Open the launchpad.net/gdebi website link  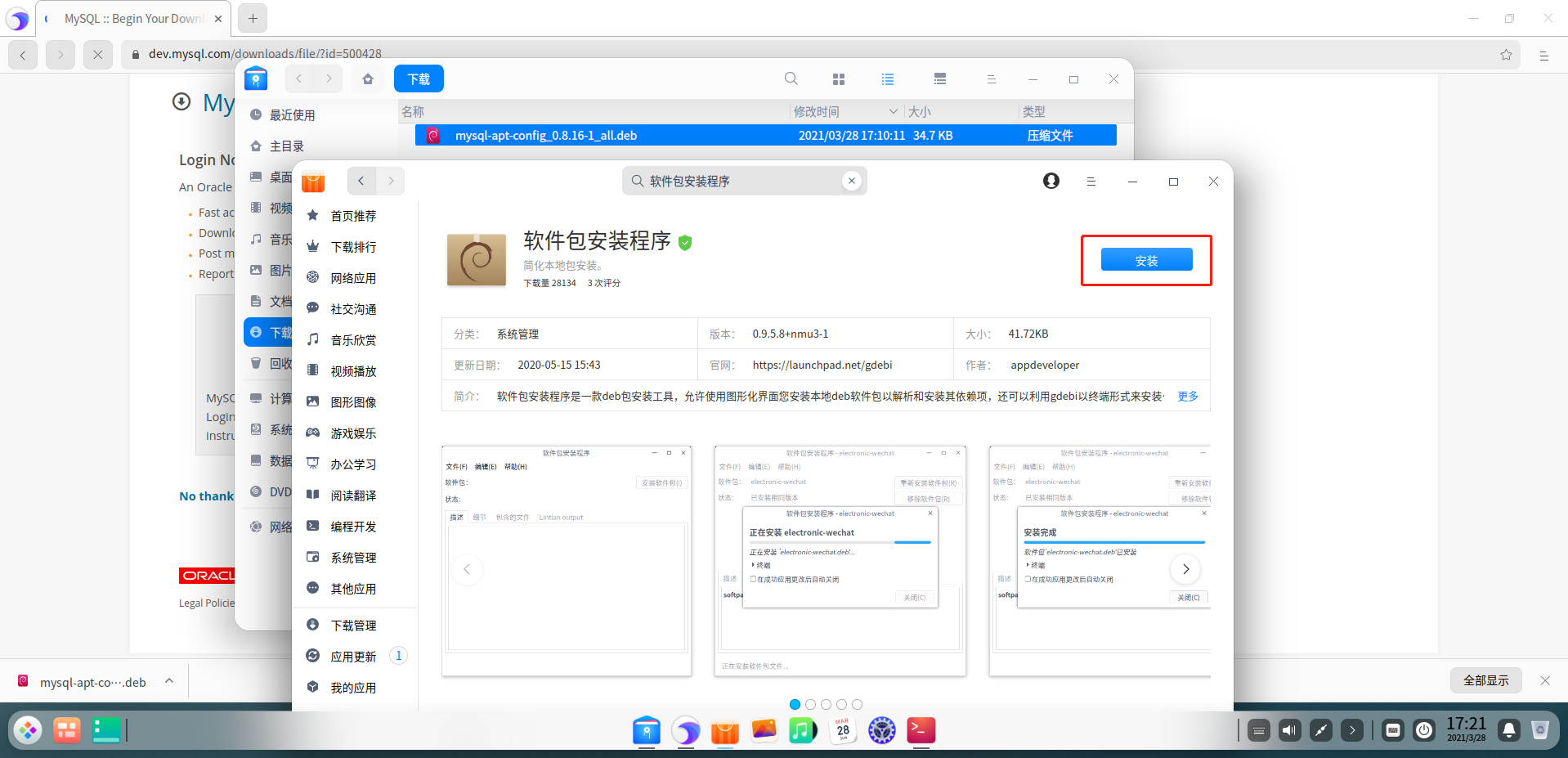click(822, 366)
